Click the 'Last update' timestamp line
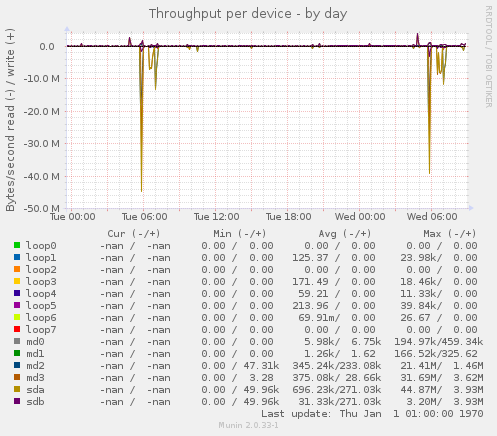Viewport: 497px width, 436px height. [x=372, y=414]
